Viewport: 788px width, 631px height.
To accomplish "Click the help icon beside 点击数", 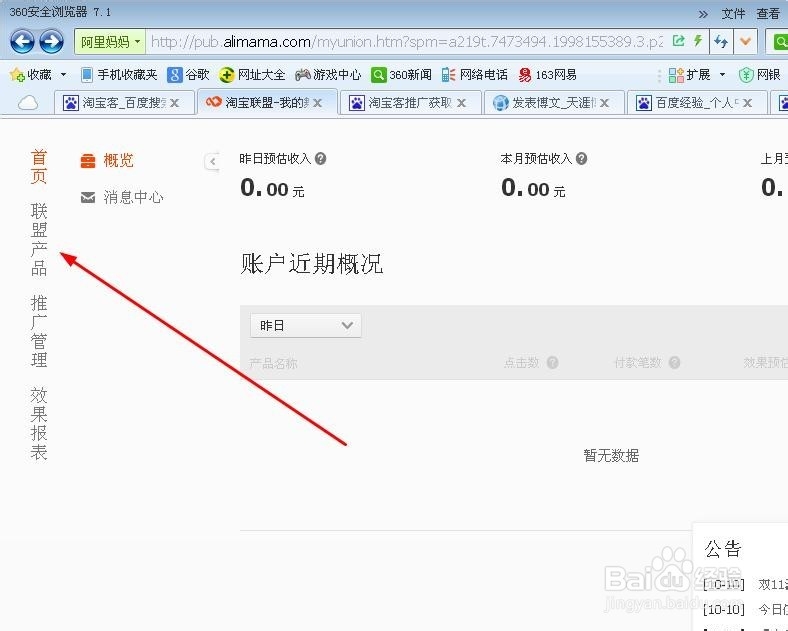I will (x=552, y=362).
